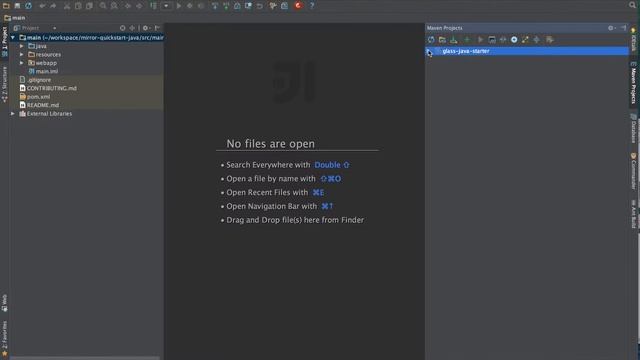Reimport all Maven projects icon
640x360 pixels.
431,40
